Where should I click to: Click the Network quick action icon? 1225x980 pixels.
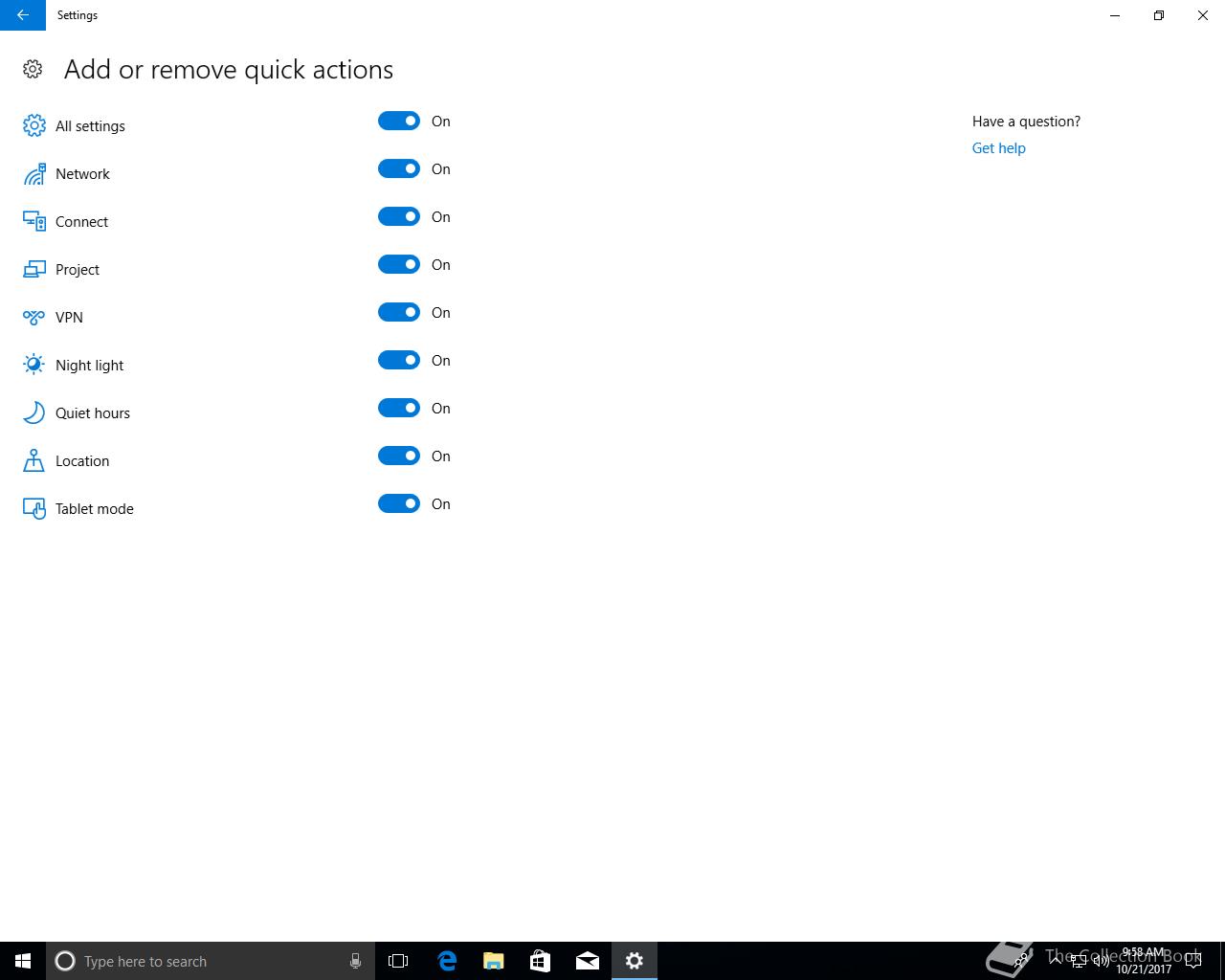pyautogui.click(x=34, y=173)
